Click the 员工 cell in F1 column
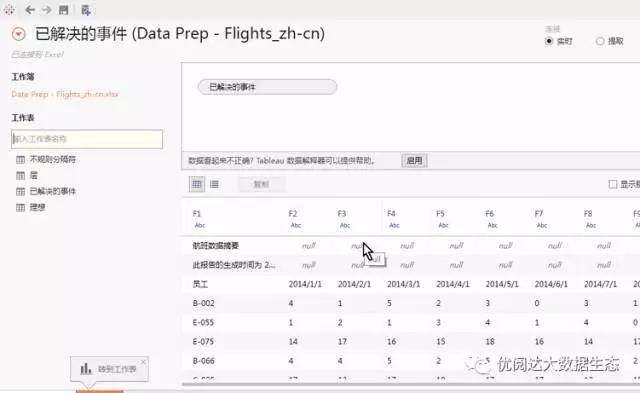The image size is (640, 393). [x=200, y=284]
